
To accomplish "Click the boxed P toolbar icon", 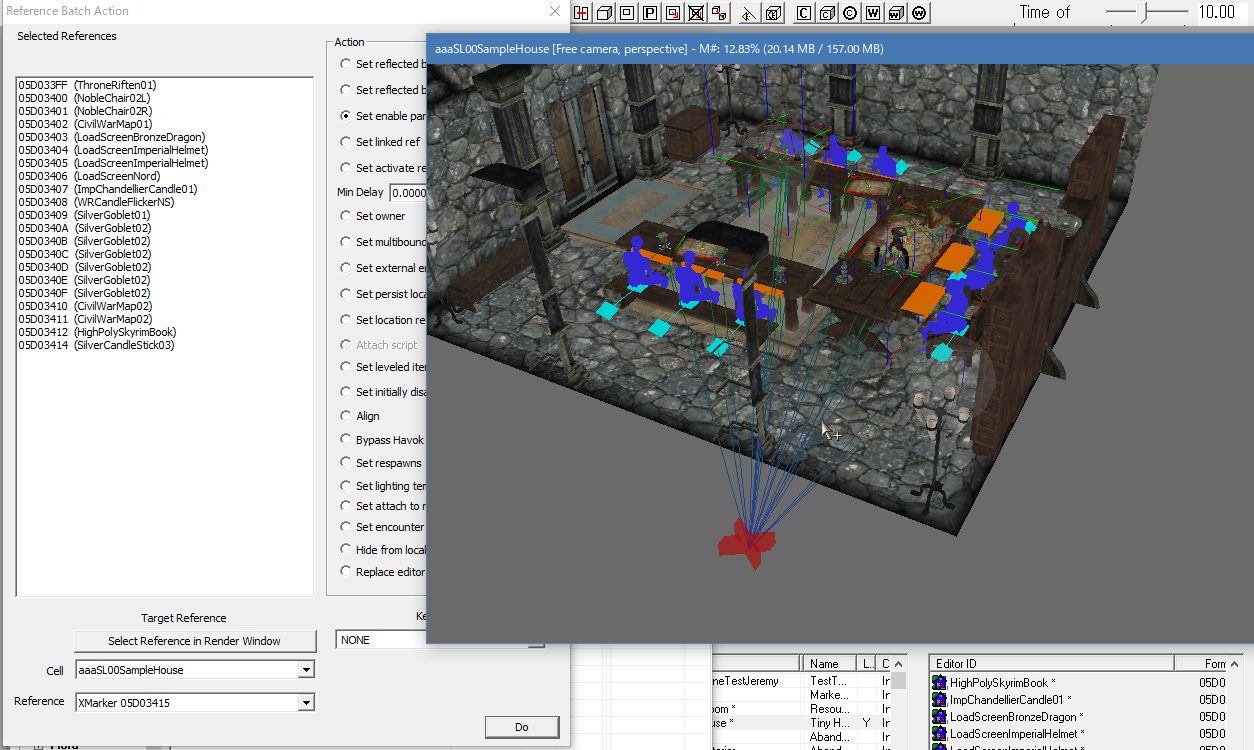I will pyautogui.click(x=650, y=13).
